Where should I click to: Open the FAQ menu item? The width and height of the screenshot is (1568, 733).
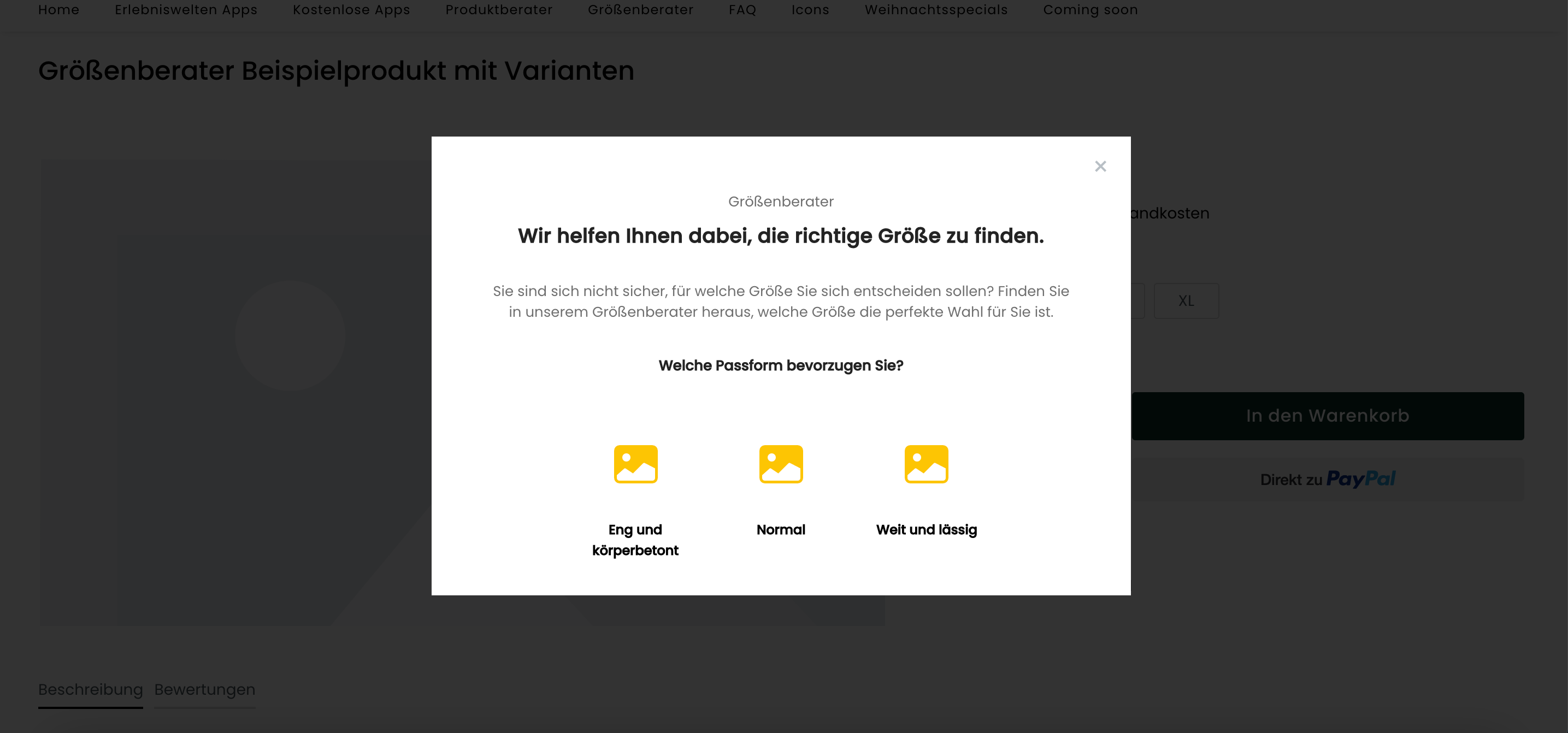tap(742, 10)
